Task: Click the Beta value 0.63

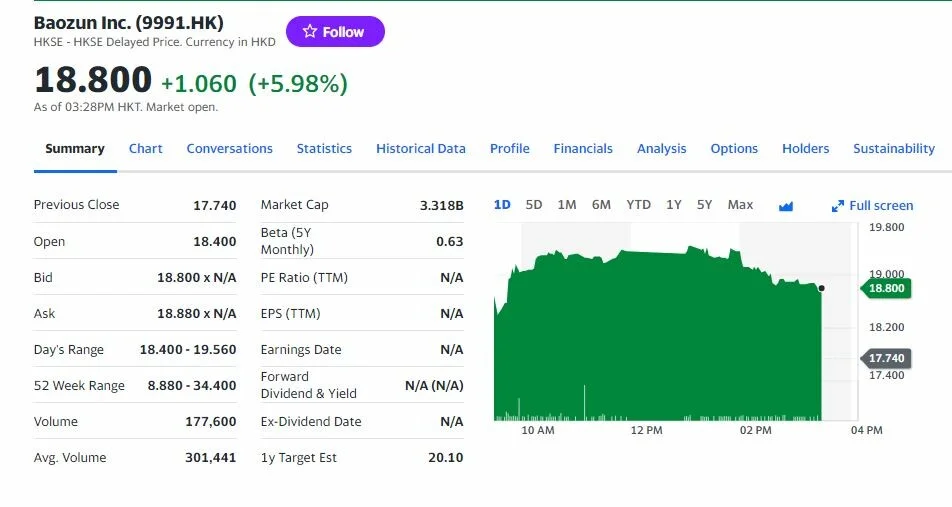Action: (449, 242)
